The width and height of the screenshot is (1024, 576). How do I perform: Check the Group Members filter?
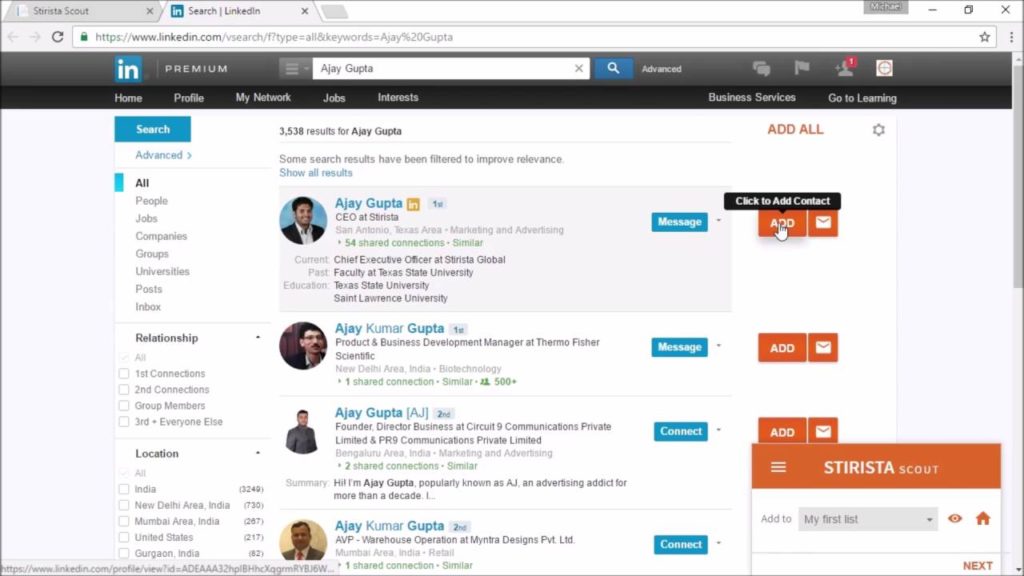pos(124,406)
